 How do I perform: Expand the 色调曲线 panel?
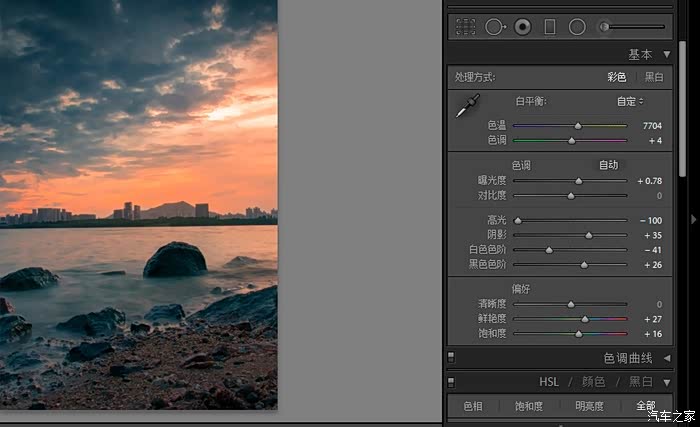point(666,357)
